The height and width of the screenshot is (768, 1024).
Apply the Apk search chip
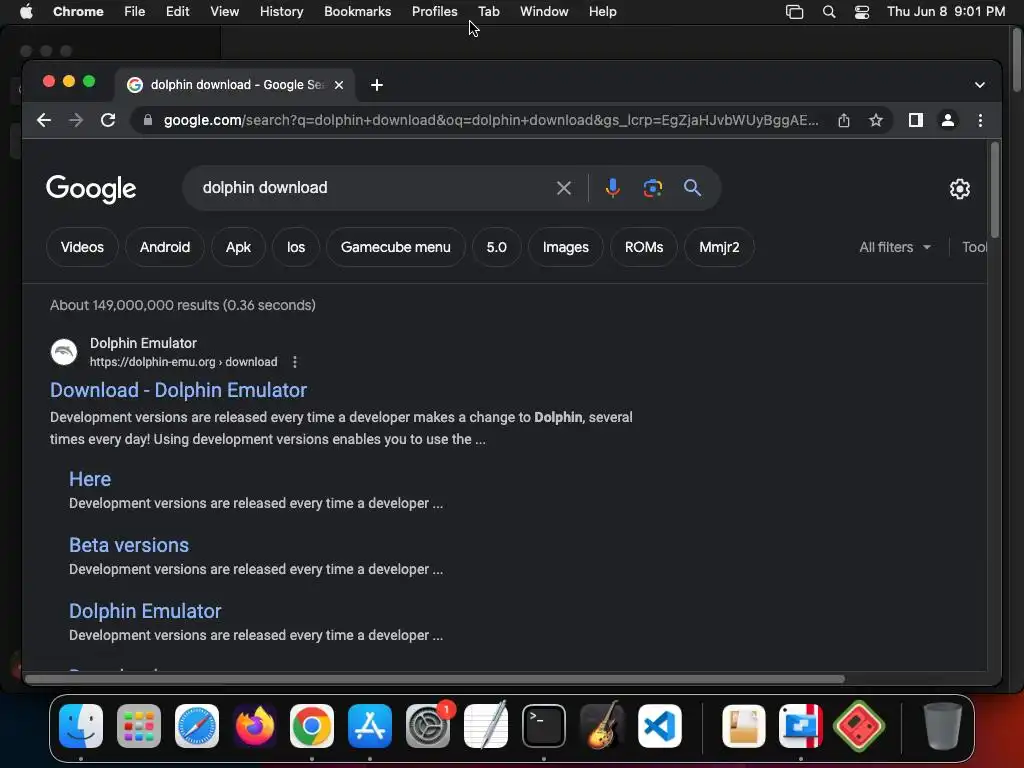238,248
